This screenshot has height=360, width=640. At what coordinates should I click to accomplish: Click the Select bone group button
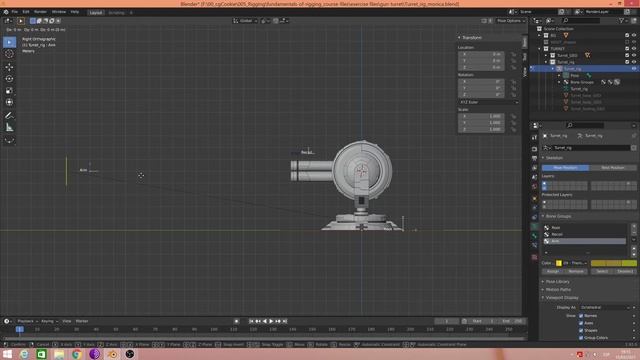(602, 271)
